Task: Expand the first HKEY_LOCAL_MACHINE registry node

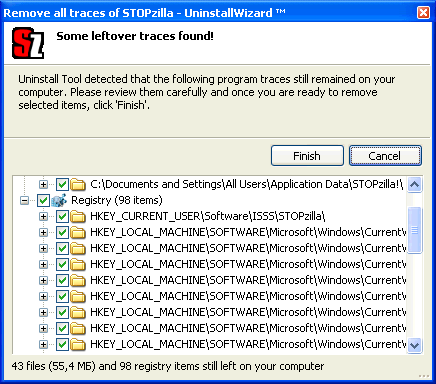Action: coord(43,232)
